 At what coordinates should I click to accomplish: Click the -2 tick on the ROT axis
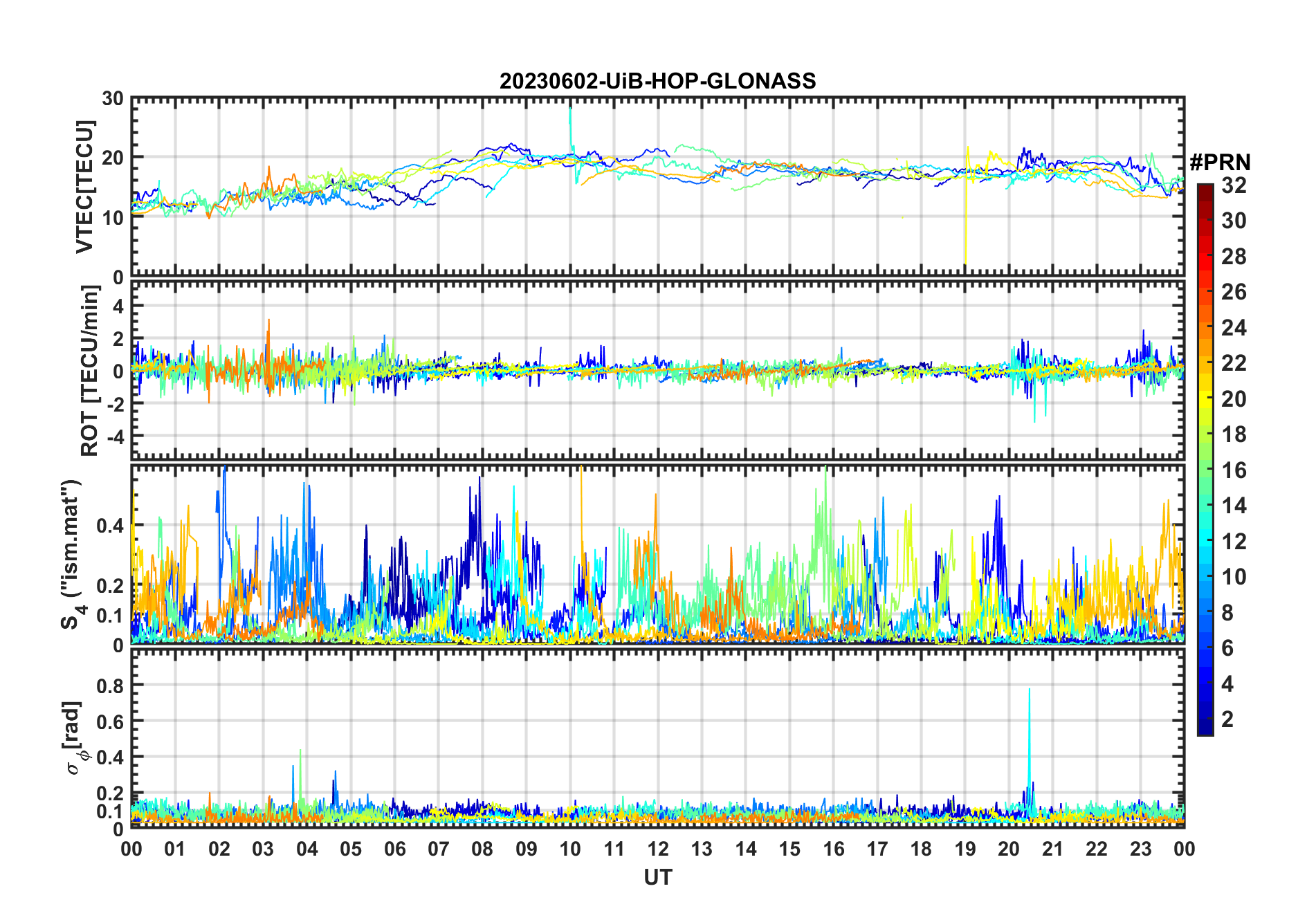pos(114,405)
